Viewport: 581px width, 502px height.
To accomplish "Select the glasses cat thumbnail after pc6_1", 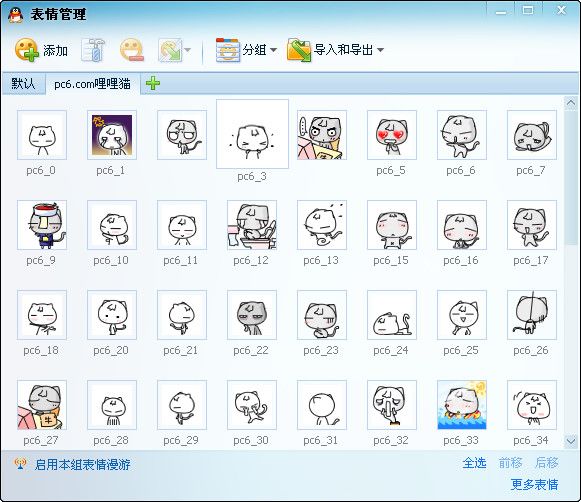I will [x=182, y=135].
